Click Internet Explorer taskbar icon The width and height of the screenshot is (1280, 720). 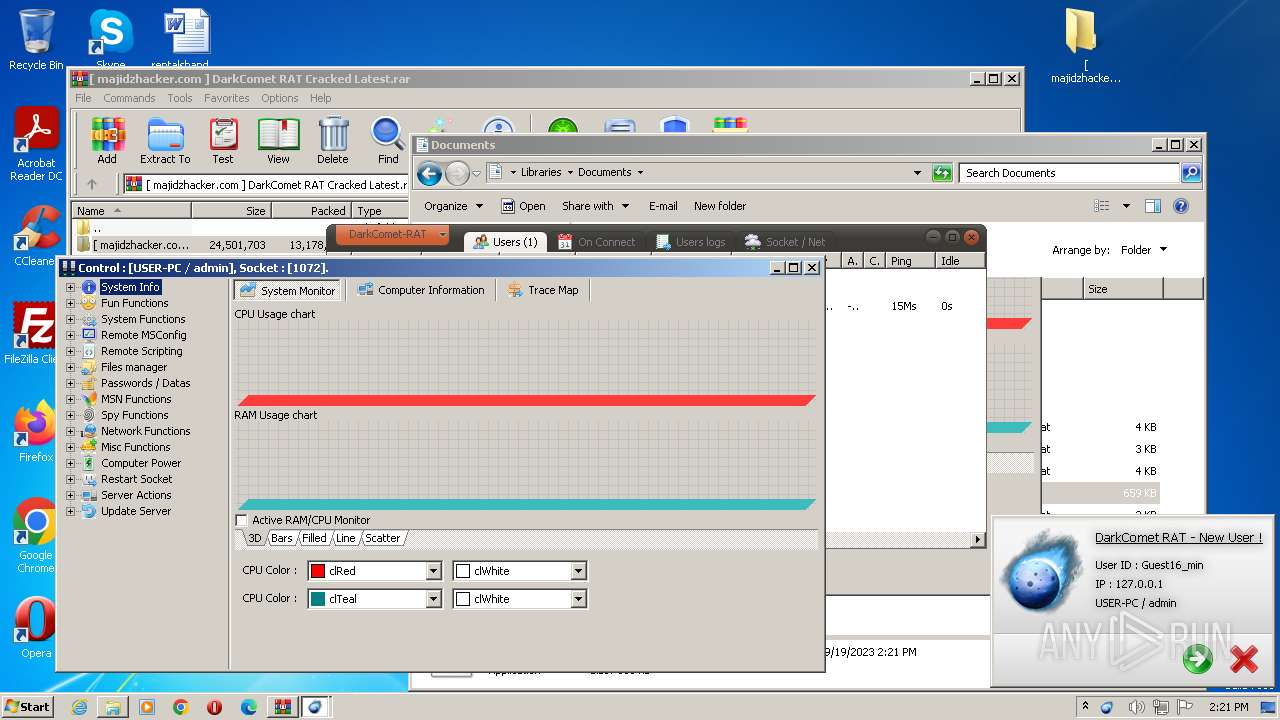point(79,707)
